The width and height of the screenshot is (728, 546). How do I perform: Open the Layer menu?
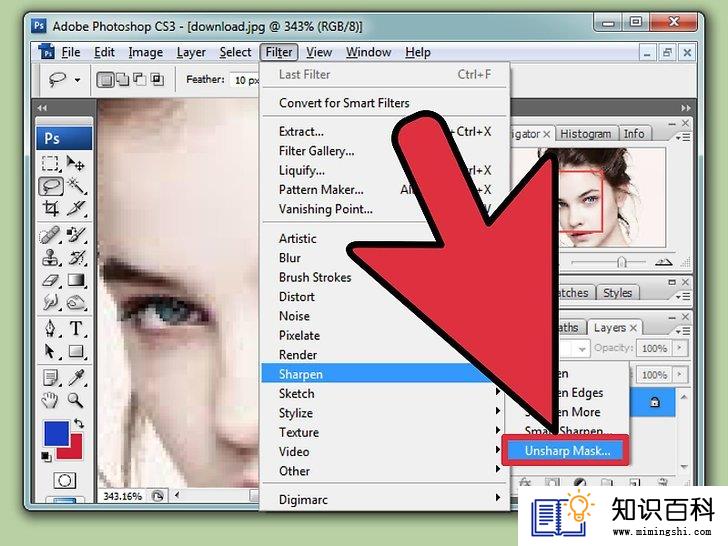coord(191,52)
